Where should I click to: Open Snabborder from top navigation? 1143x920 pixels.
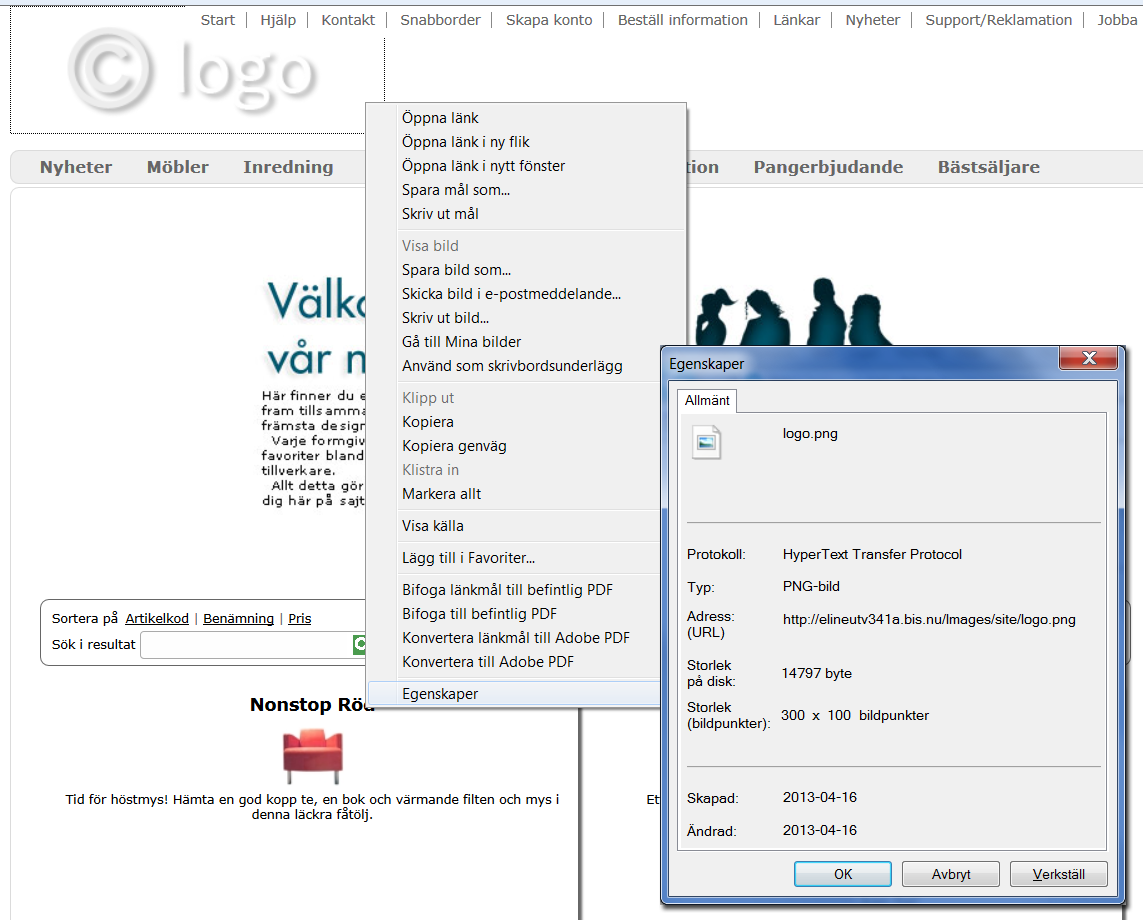click(x=440, y=20)
